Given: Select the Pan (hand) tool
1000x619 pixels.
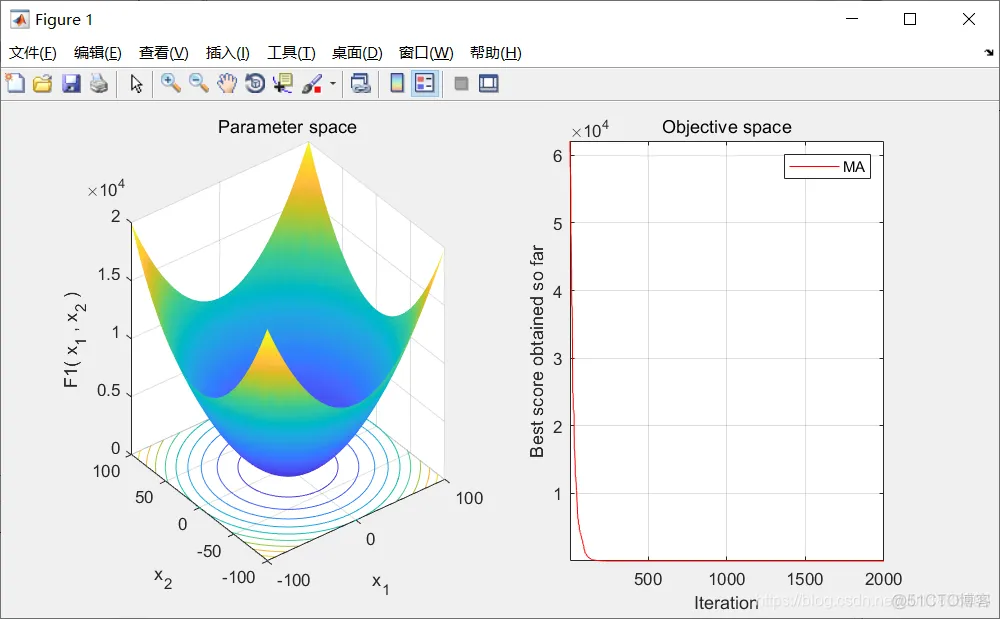Looking at the screenshot, I should click(226, 83).
